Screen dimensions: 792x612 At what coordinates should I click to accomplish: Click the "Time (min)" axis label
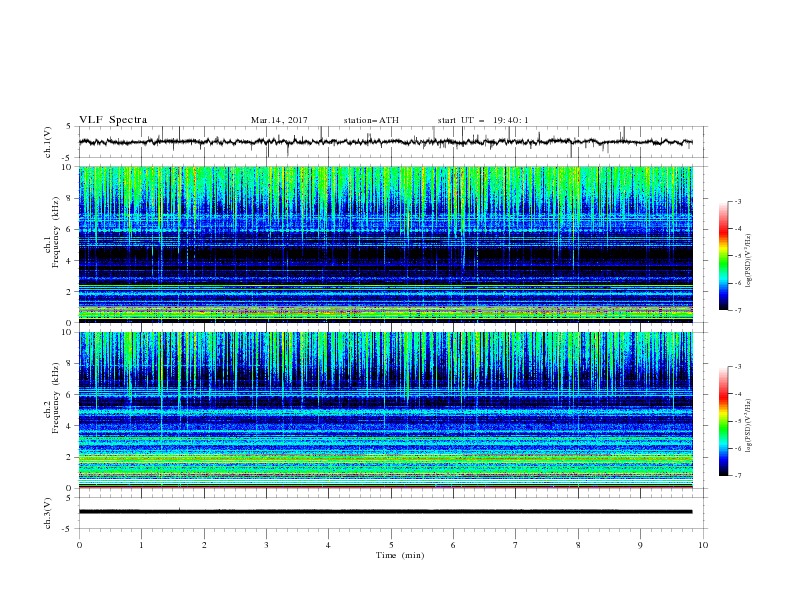coord(400,555)
